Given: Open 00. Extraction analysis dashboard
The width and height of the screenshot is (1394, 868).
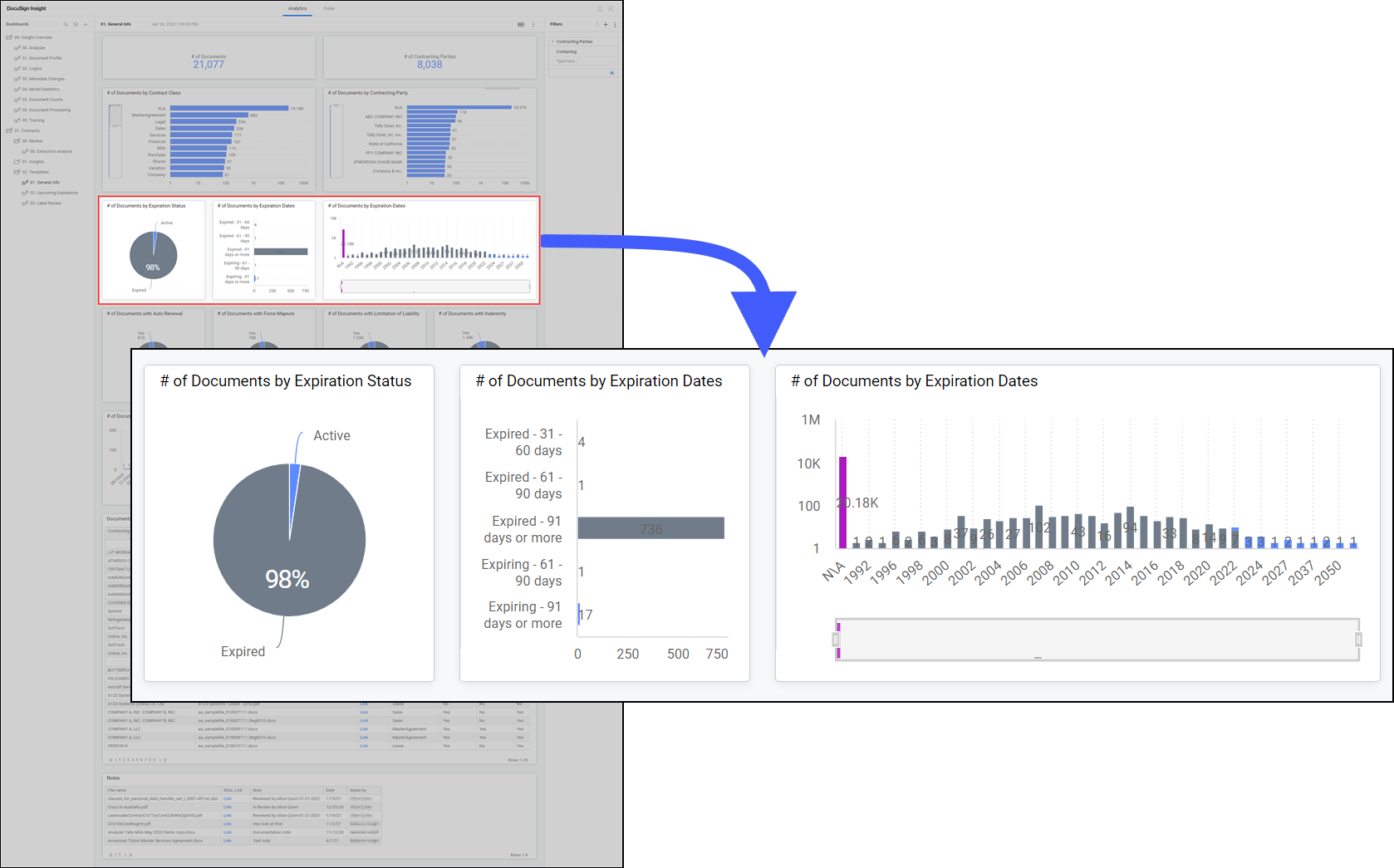Looking at the screenshot, I should point(51,151).
